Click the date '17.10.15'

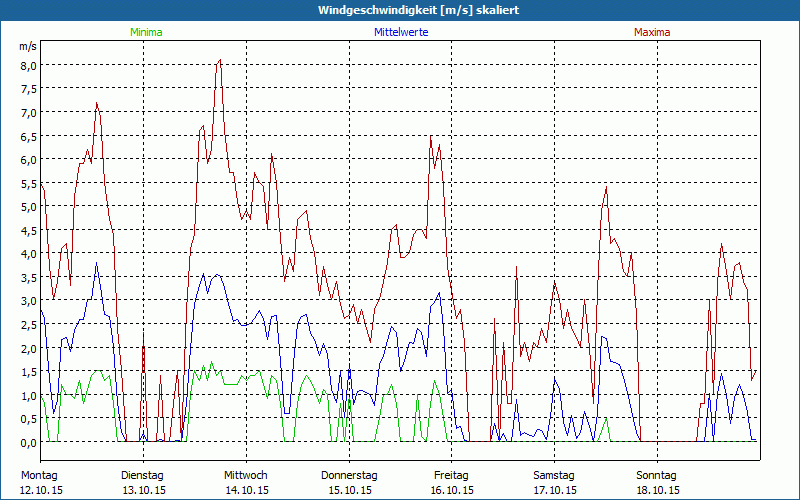click(x=555, y=490)
